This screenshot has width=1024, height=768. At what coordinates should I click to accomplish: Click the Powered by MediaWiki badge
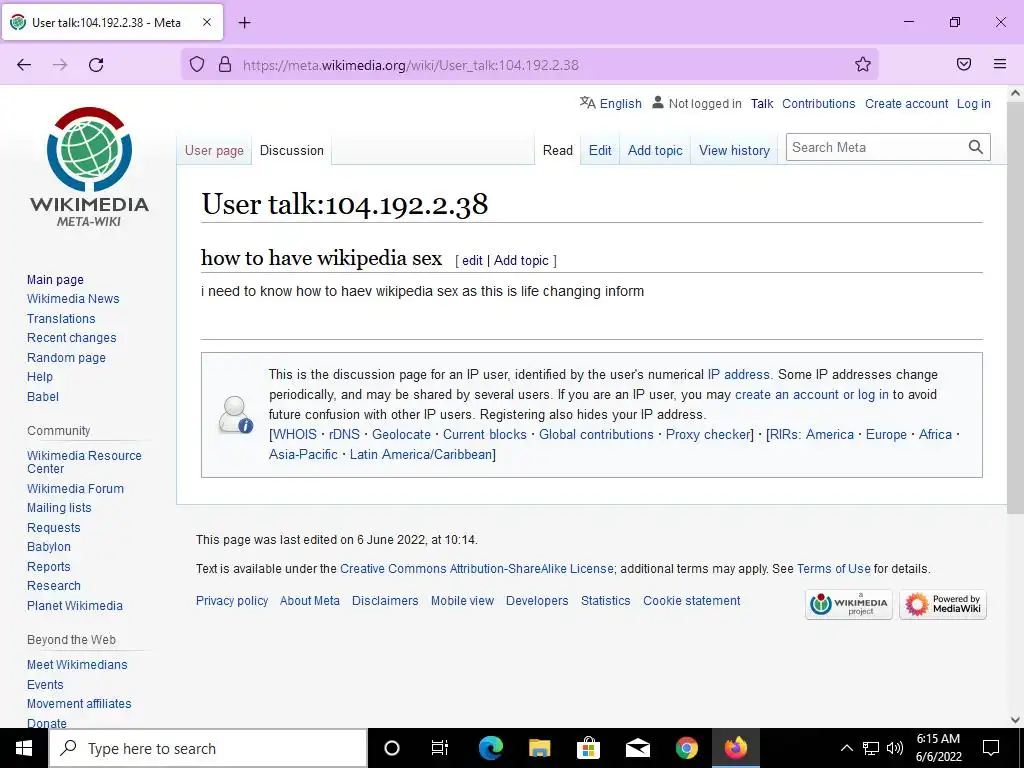tap(942, 604)
